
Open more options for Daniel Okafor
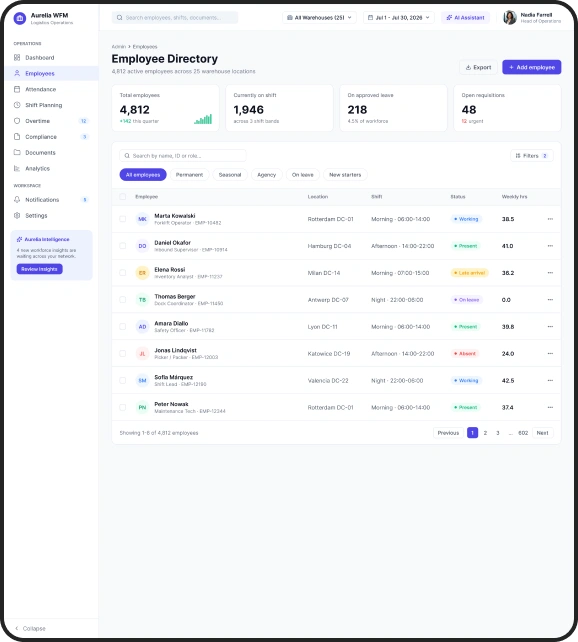[550, 246]
